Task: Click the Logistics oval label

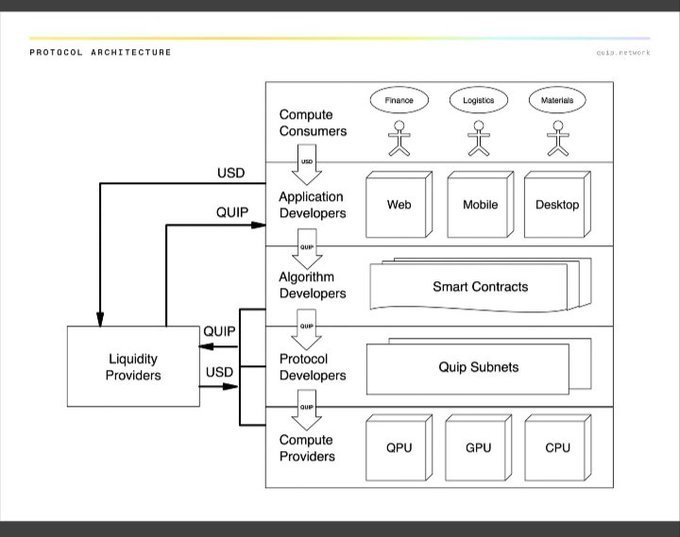Action: [478, 100]
